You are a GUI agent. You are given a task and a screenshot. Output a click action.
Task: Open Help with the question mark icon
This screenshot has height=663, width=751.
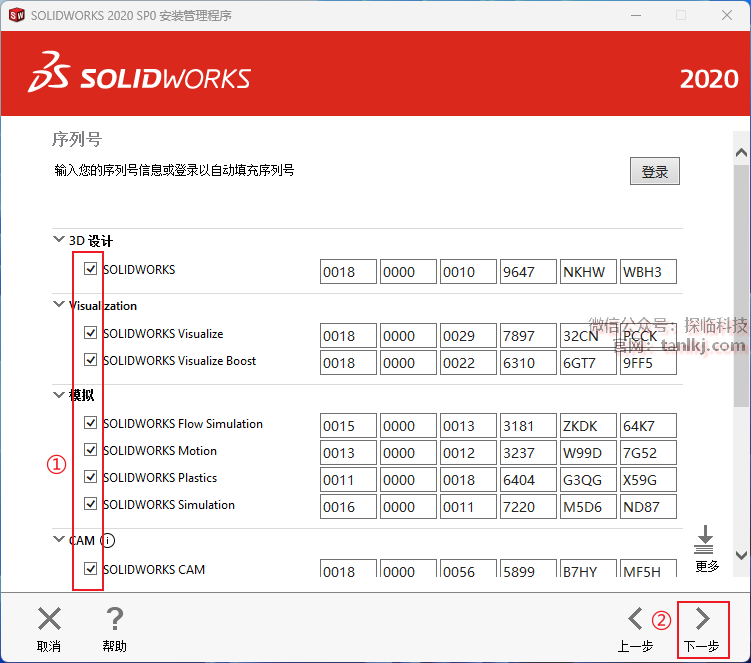tap(115, 619)
